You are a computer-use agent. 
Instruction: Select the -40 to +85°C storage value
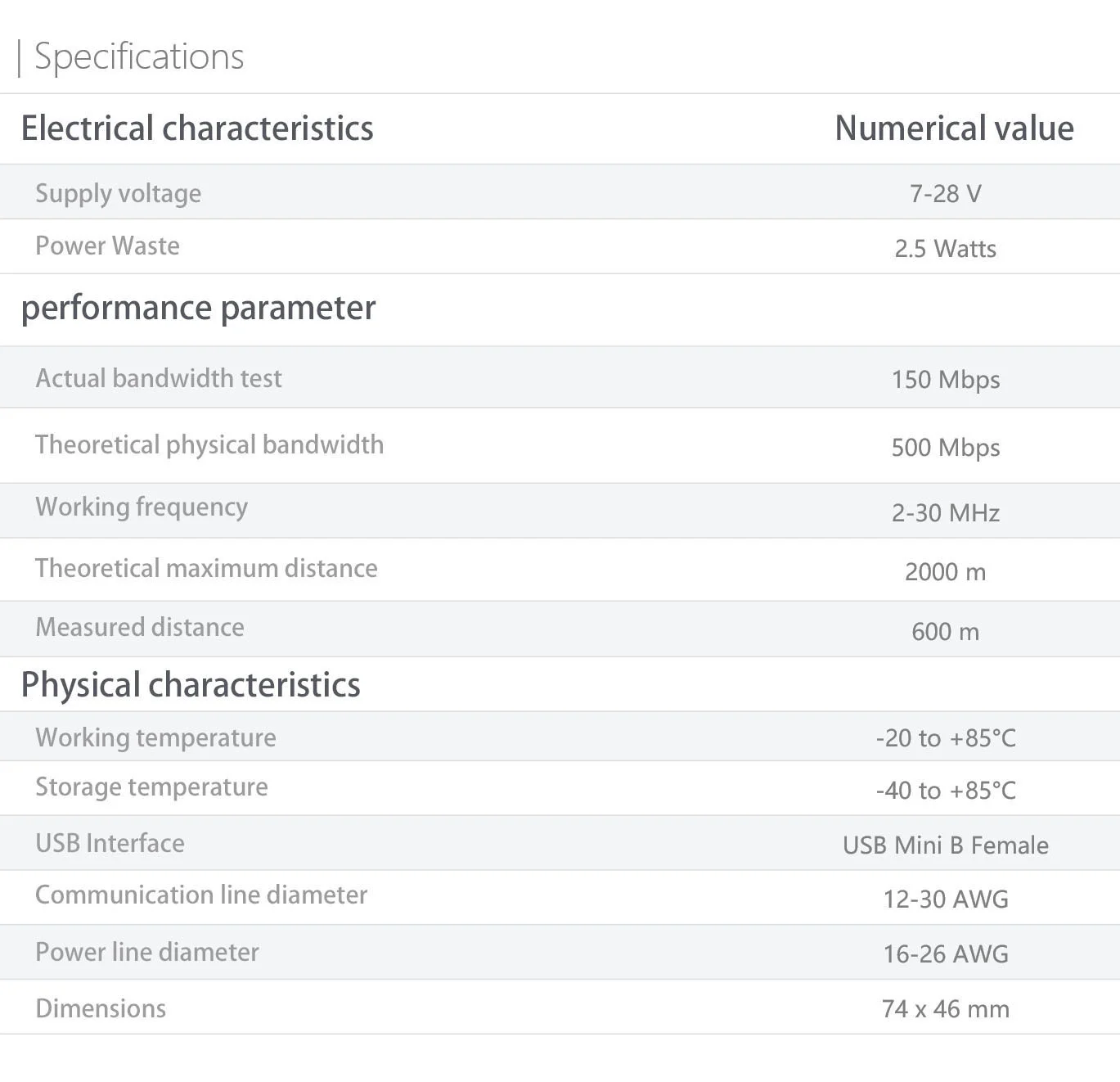pos(946,791)
